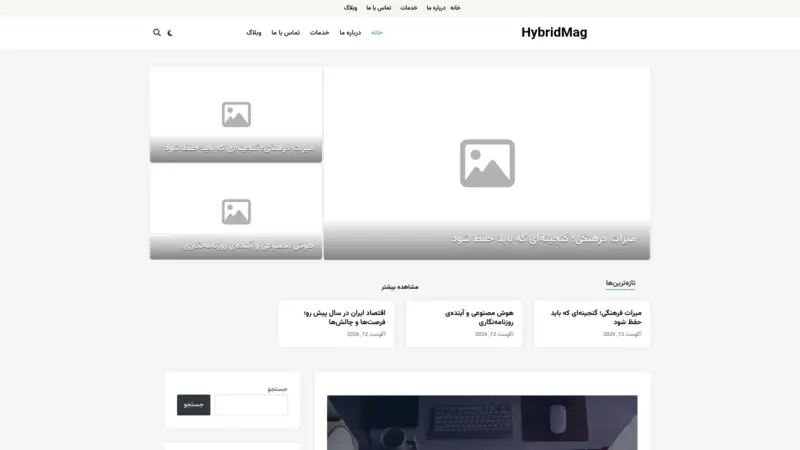Select خانه in main navigation
The image size is (800, 450).
point(377,33)
